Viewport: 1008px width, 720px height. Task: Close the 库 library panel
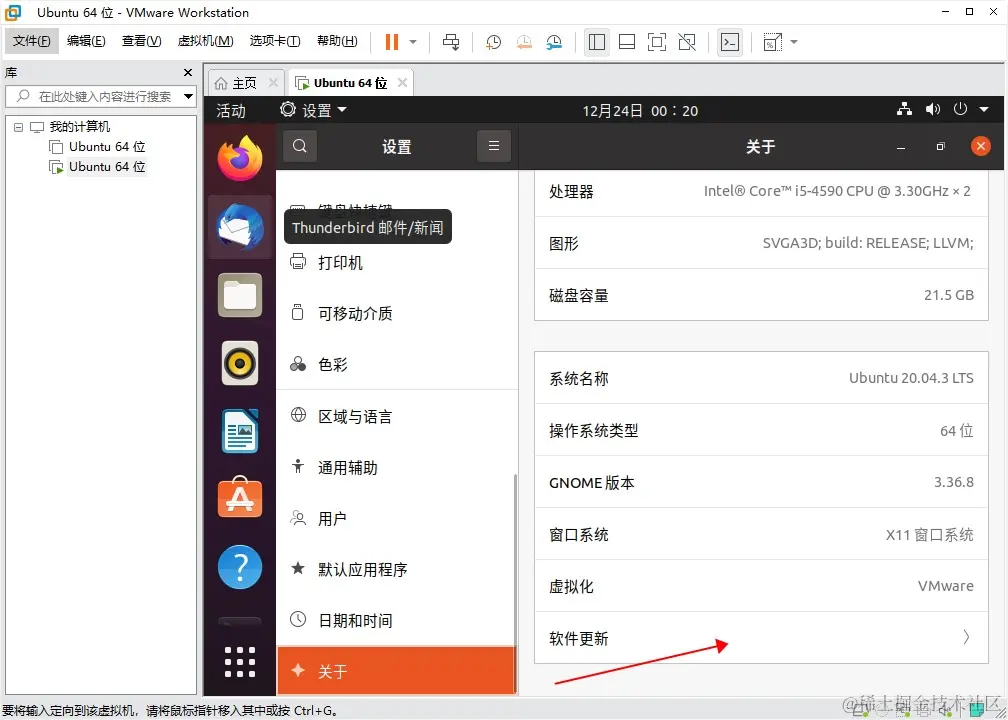tap(188, 73)
